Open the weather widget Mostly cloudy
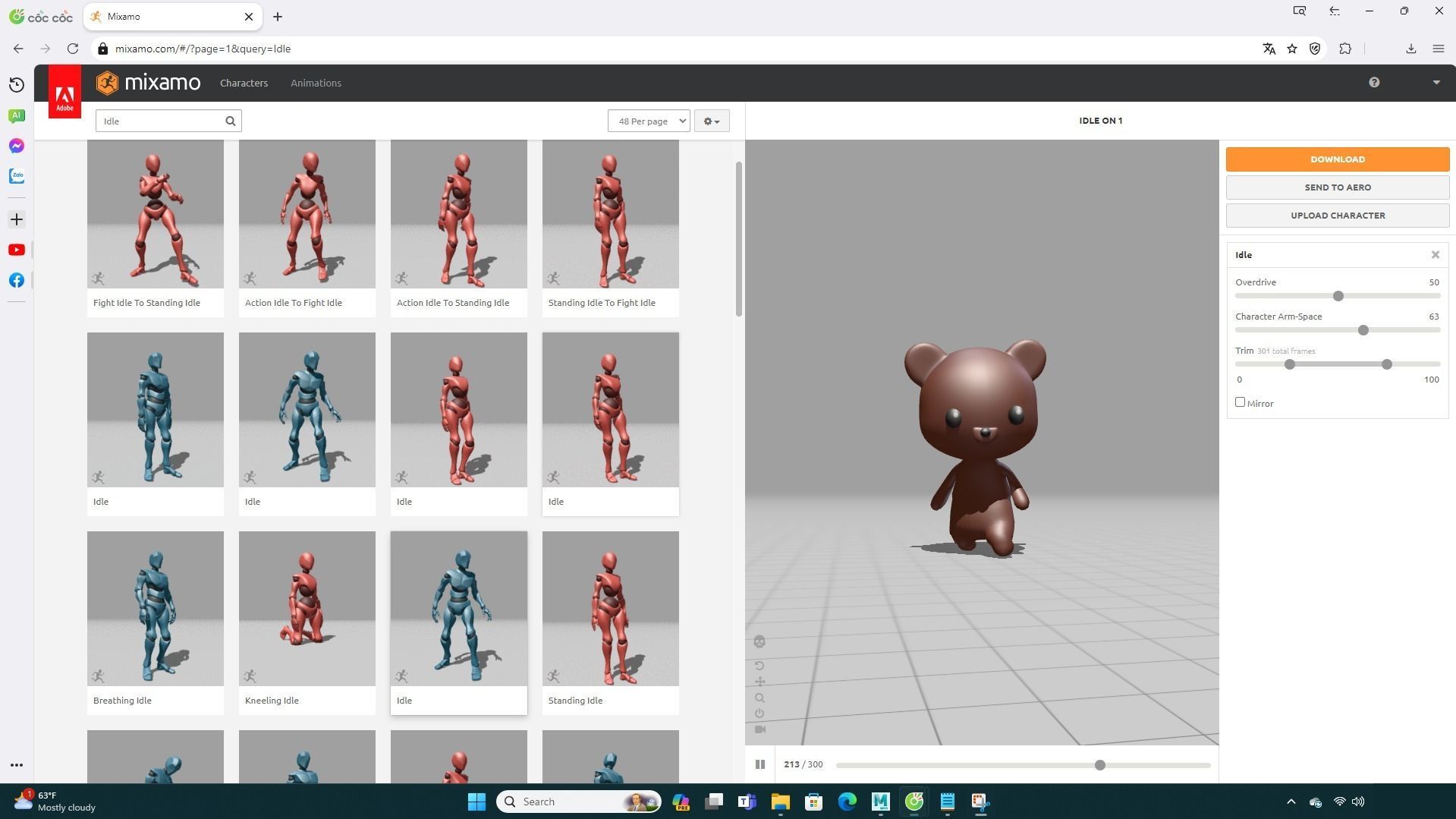Screen dimensions: 1456x819 tap(55, 802)
